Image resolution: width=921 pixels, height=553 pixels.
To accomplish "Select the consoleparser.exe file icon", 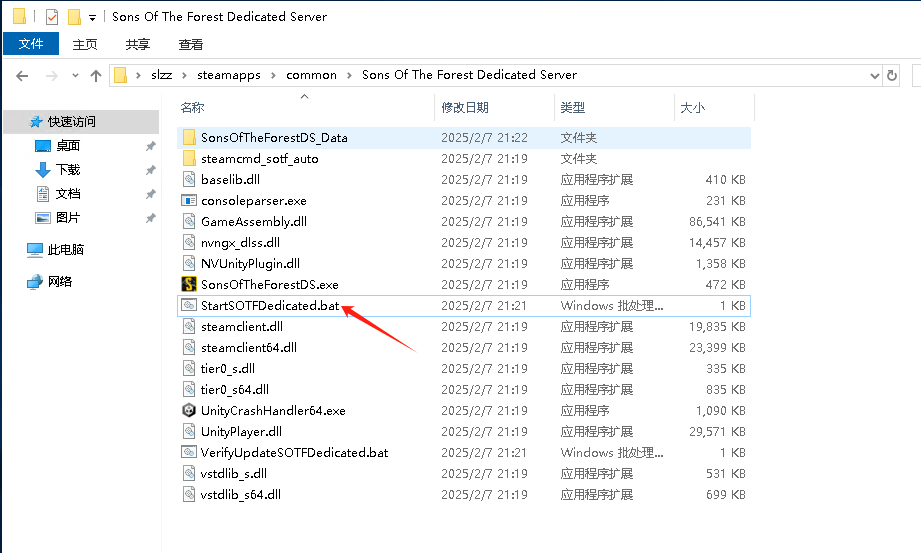I will 189,200.
